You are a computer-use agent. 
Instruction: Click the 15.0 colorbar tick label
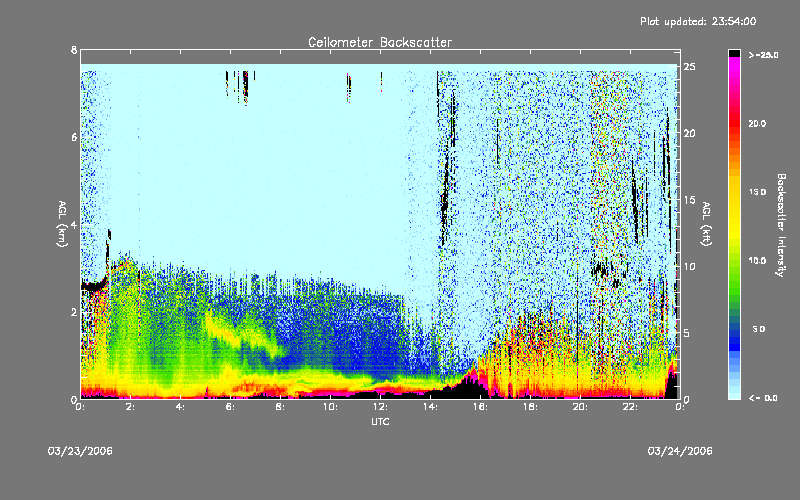[x=757, y=192]
